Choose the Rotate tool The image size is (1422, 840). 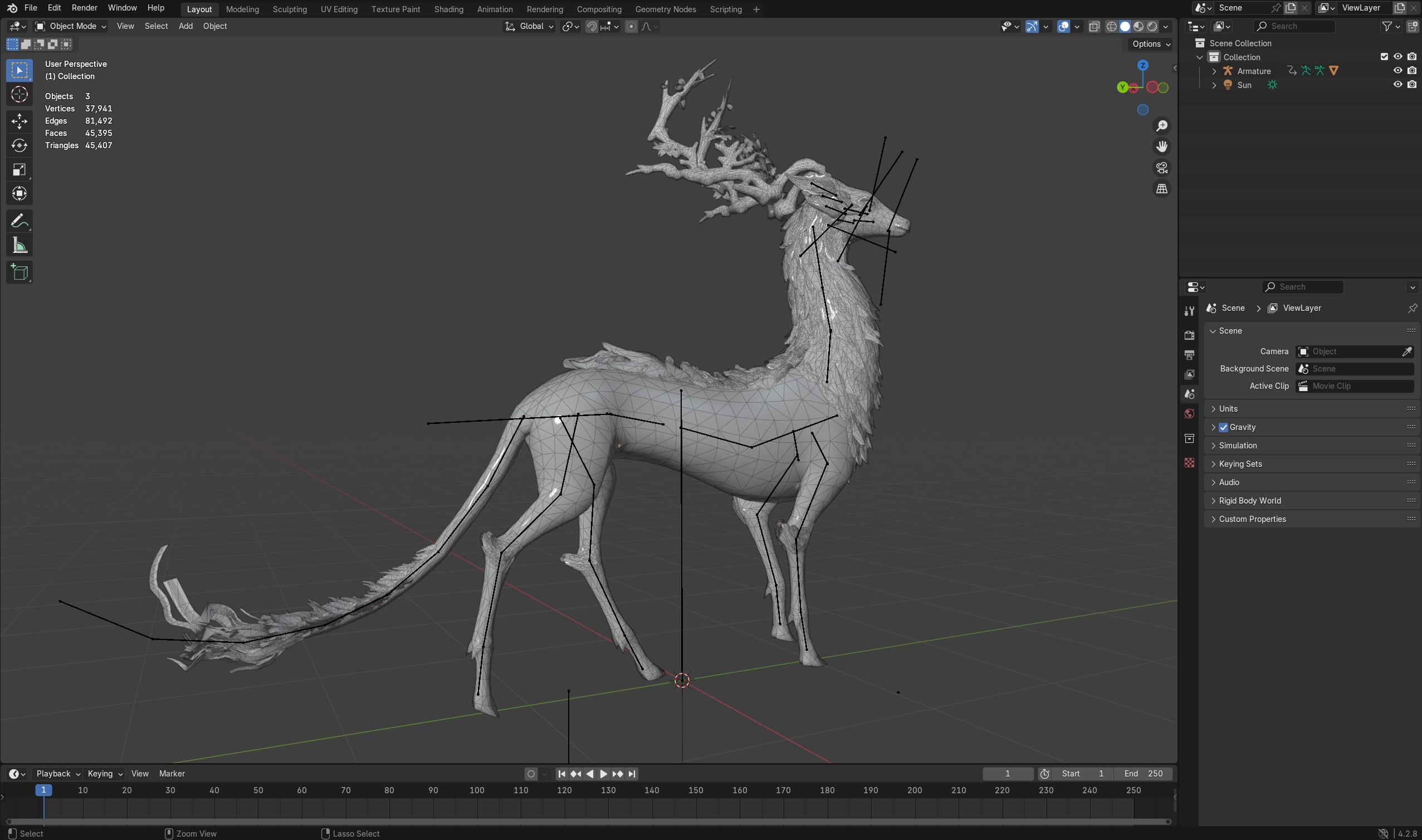pyautogui.click(x=19, y=145)
